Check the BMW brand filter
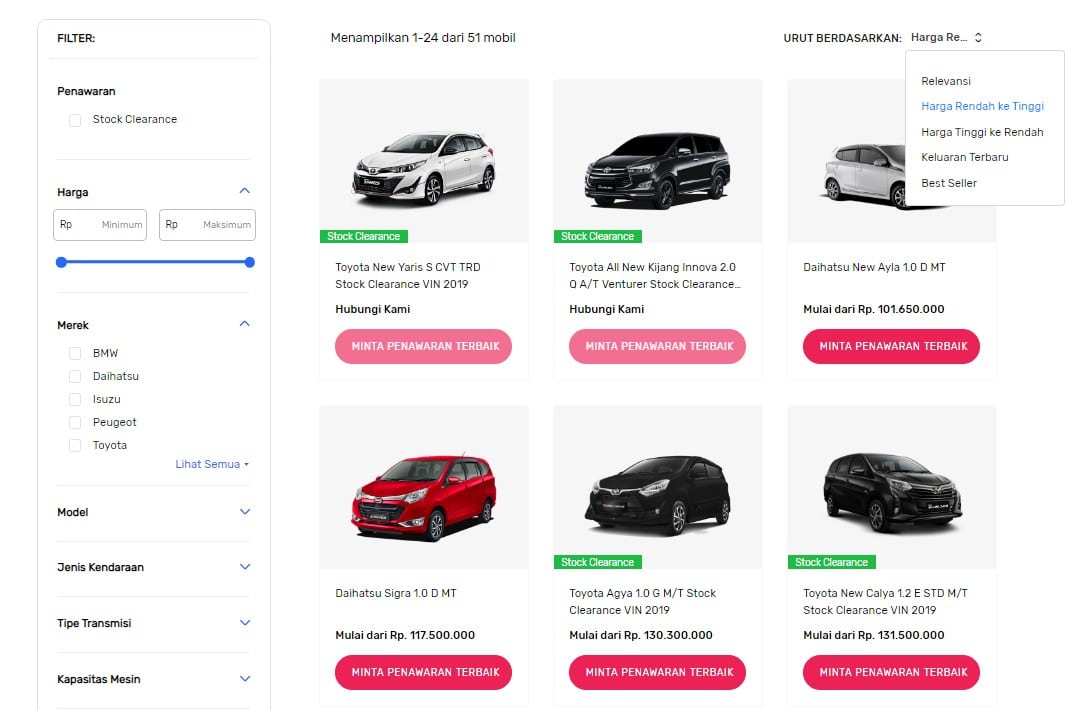The width and height of the screenshot is (1080, 710). (75, 353)
